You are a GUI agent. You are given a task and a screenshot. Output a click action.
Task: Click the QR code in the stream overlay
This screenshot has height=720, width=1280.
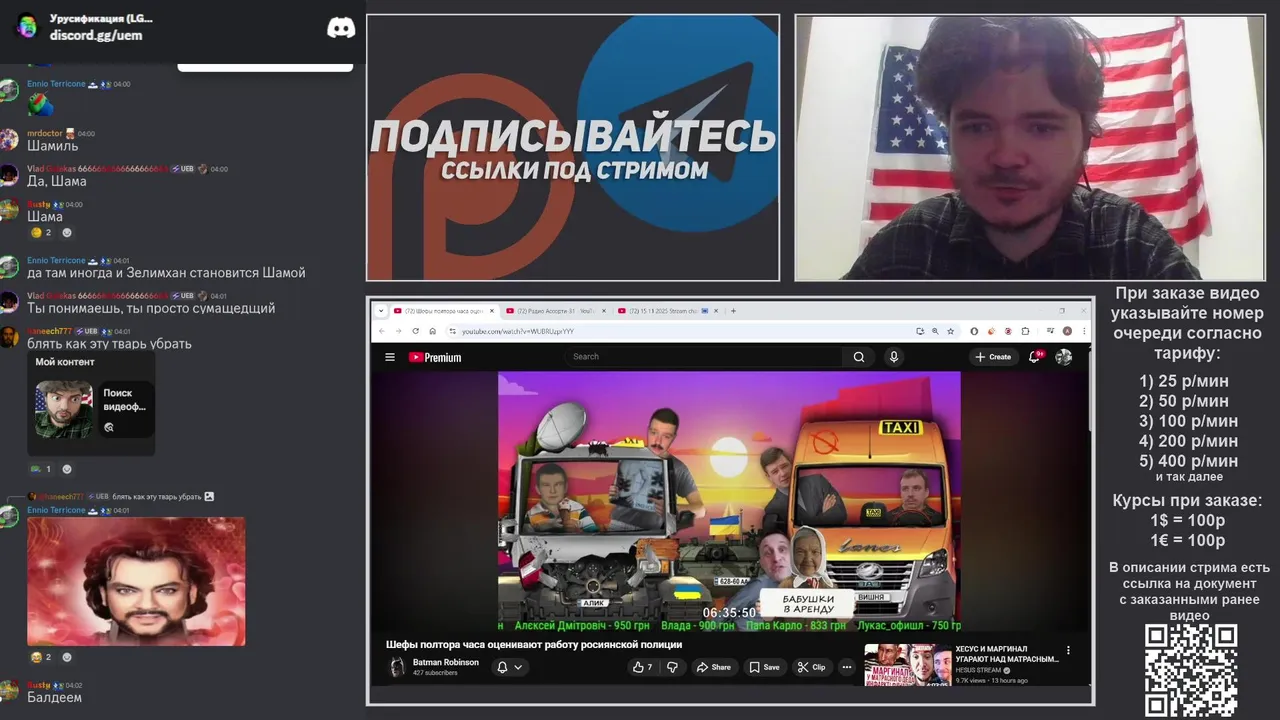1191,670
